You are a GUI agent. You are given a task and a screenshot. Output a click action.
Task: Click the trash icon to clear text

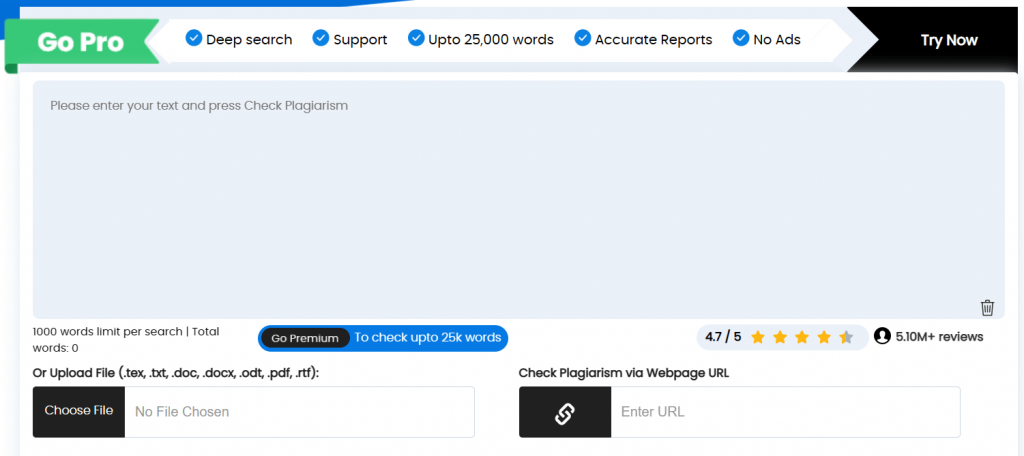[x=987, y=307]
